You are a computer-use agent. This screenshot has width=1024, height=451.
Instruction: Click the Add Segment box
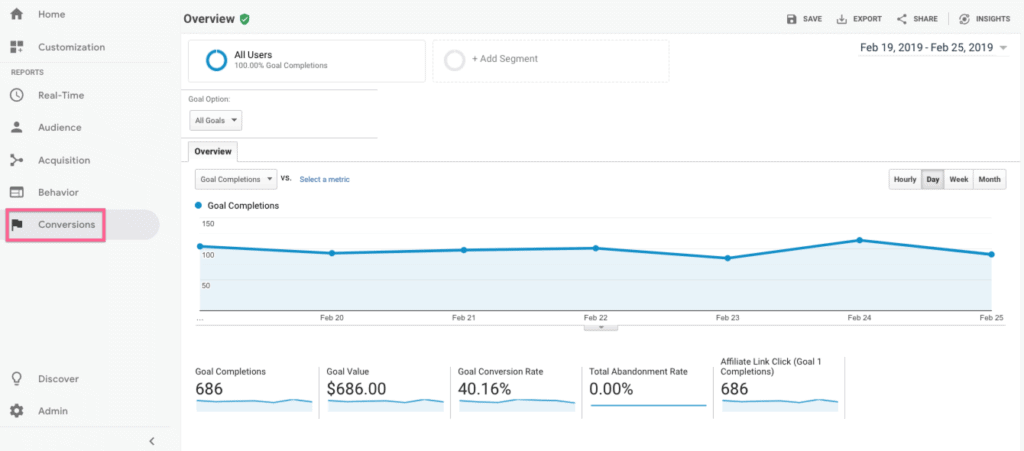pyautogui.click(x=550, y=60)
